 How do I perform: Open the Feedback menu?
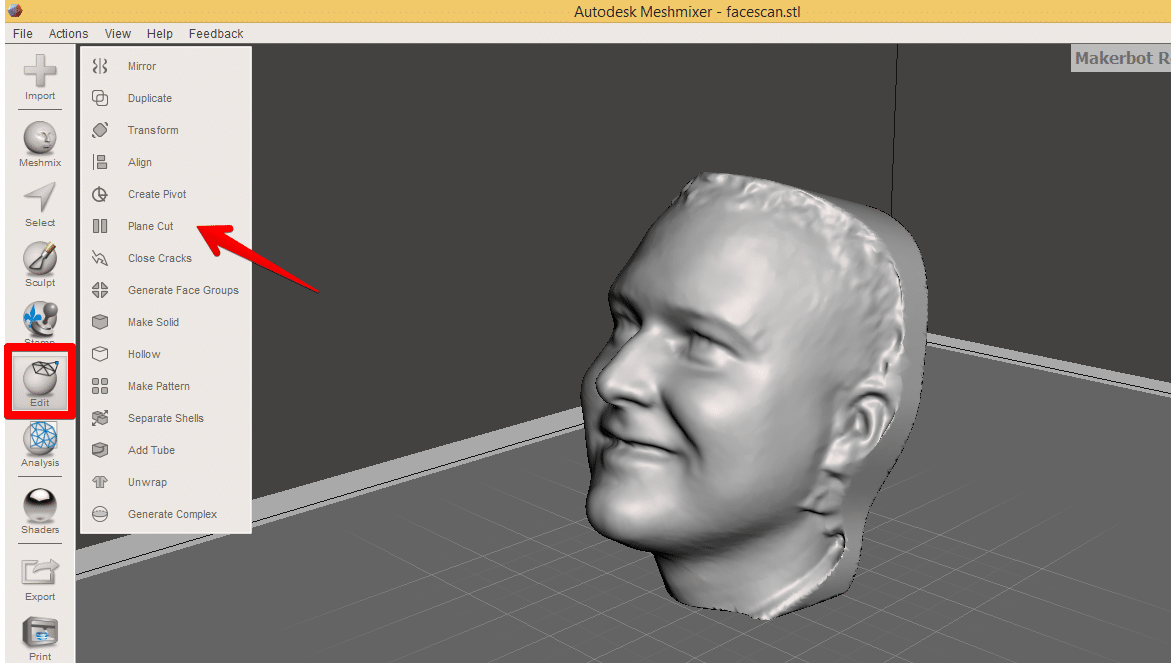click(216, 34)
